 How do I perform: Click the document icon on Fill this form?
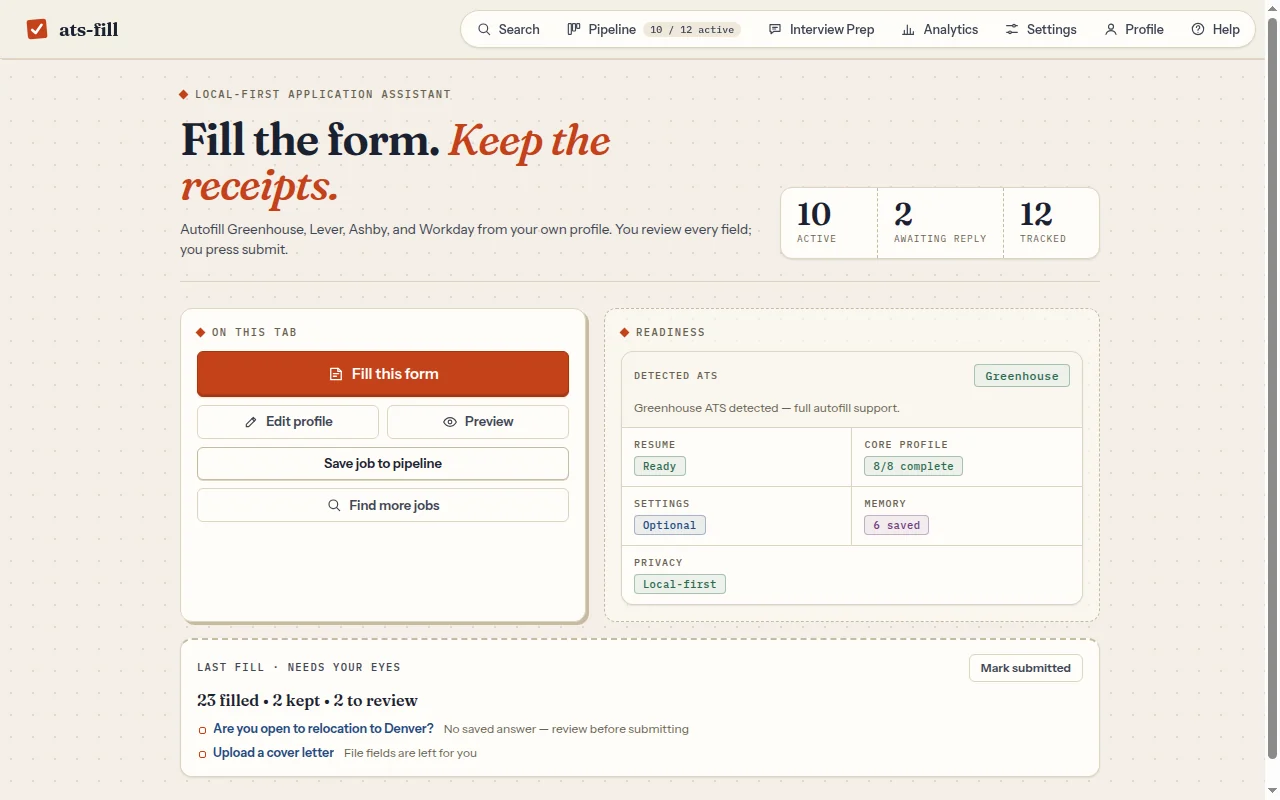coord(336,374)
